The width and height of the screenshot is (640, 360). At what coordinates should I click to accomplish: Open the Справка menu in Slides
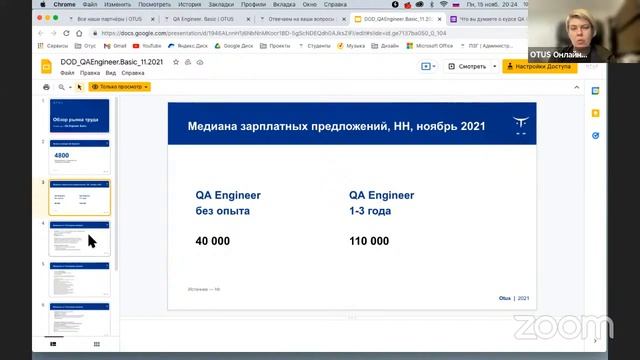pos(133,73)
